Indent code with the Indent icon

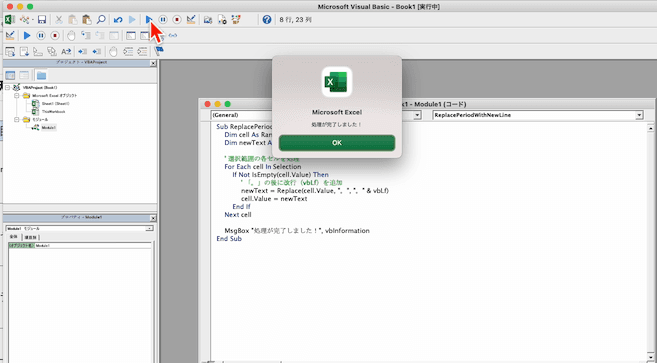[x=83, y=52]
